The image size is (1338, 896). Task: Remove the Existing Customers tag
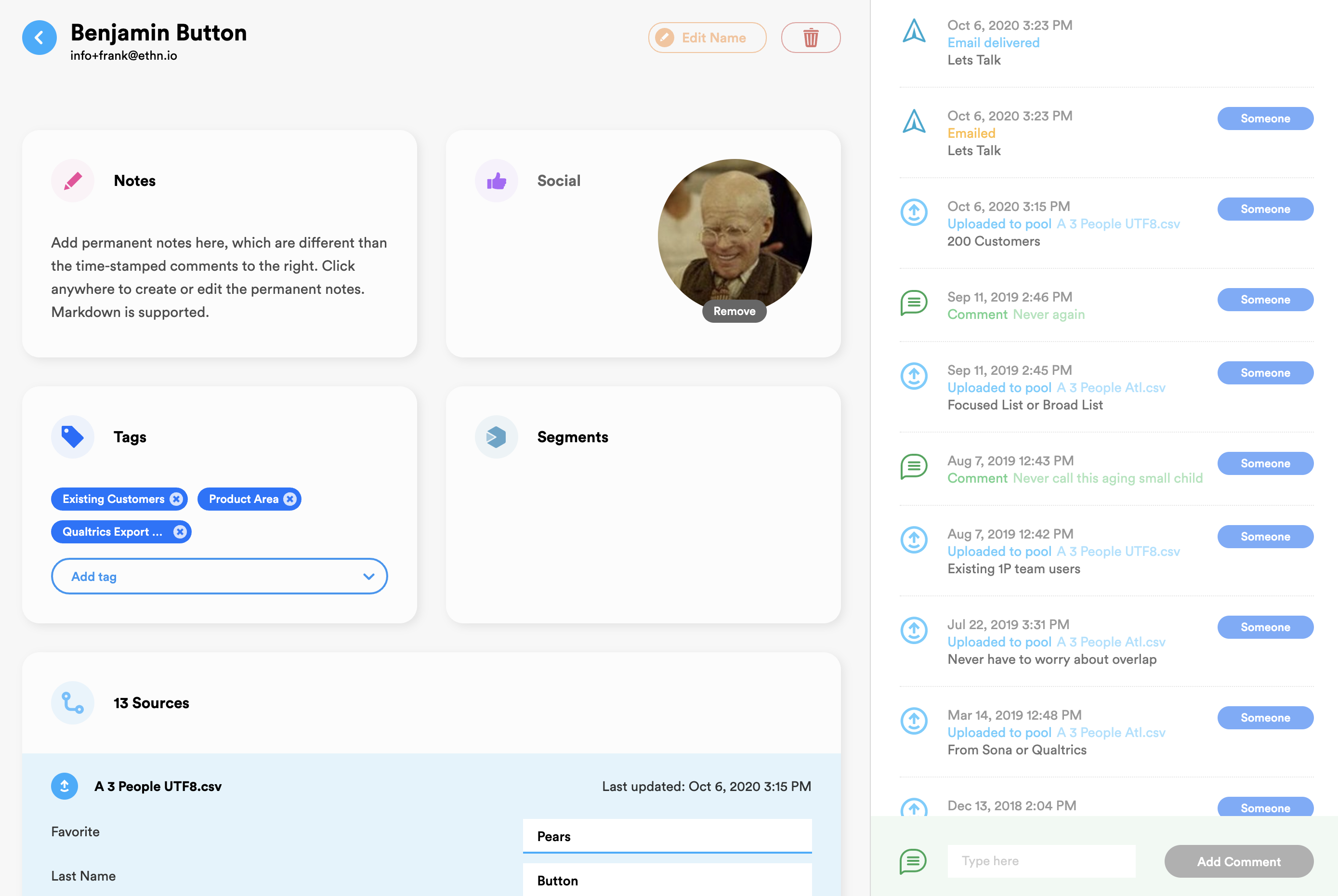click(176, 499)
